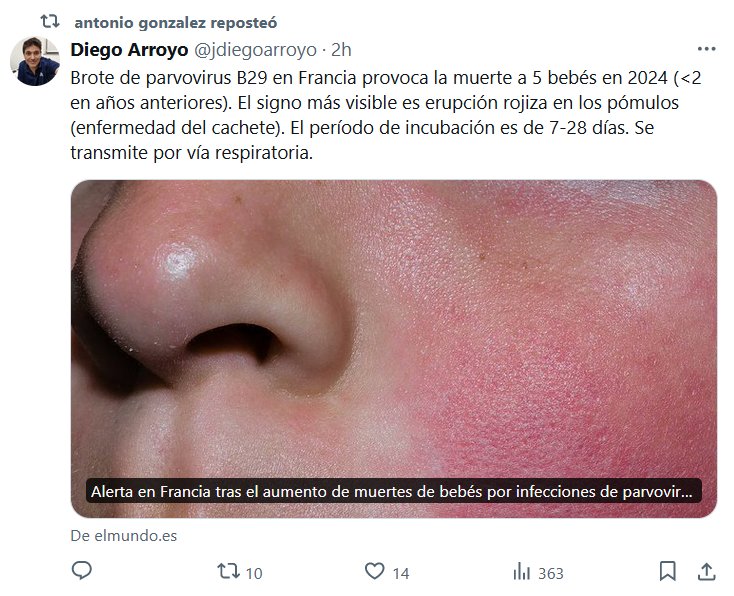
Task: Repost this tweet using the retweet icon
Action: [228, 572]
